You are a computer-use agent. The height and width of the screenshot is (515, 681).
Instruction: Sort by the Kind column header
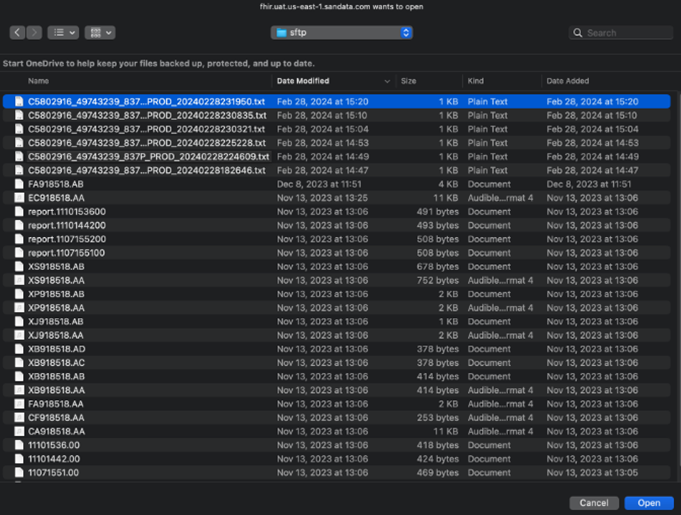point(475,81)
